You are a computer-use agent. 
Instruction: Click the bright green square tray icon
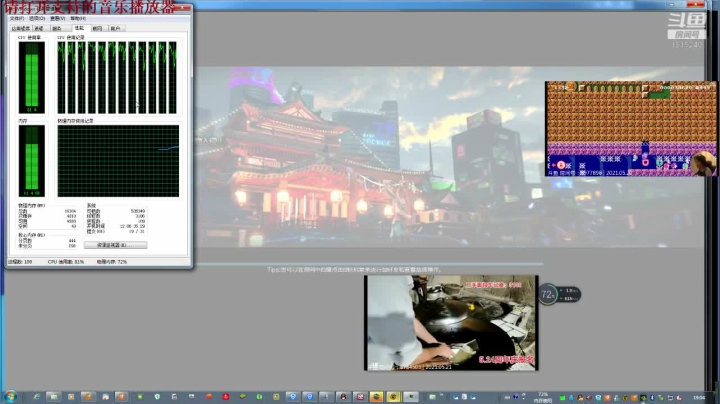(562, 398)
